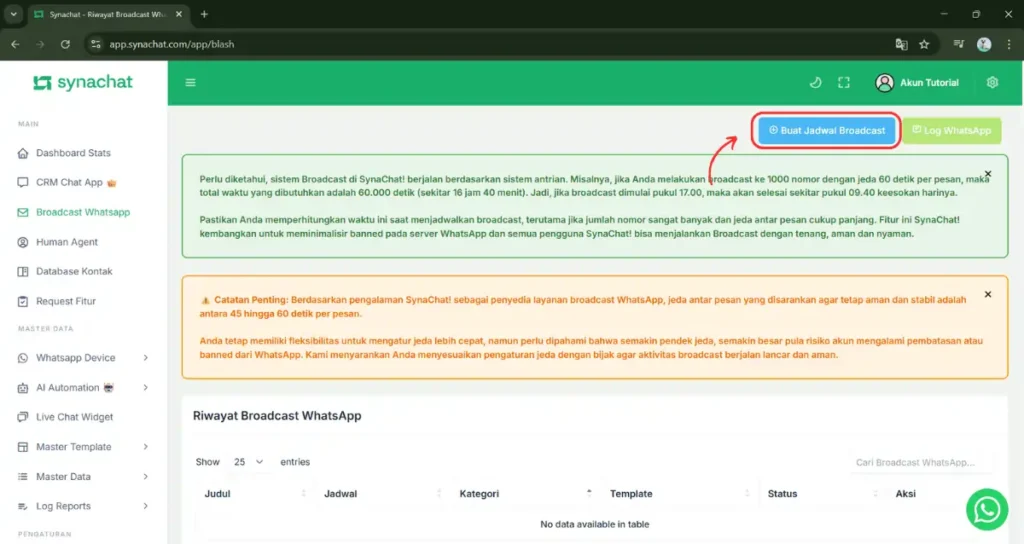Toggle dark mode moon icon

click(815, 82)
